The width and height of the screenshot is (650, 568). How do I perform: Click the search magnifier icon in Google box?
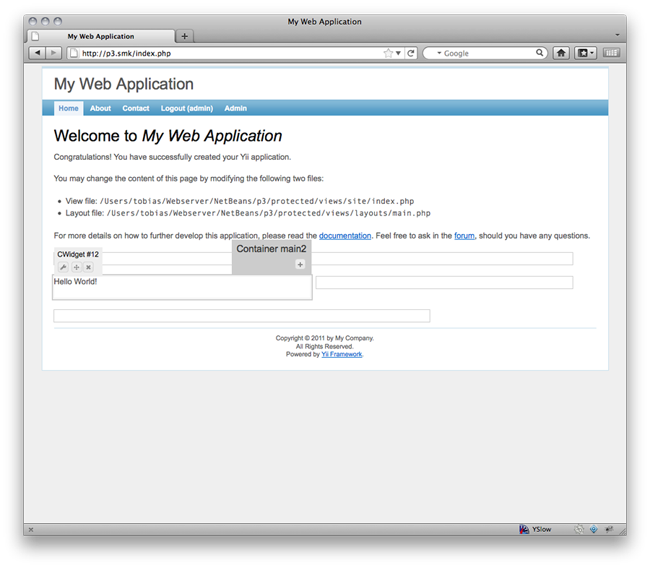(x=539, y=53)
